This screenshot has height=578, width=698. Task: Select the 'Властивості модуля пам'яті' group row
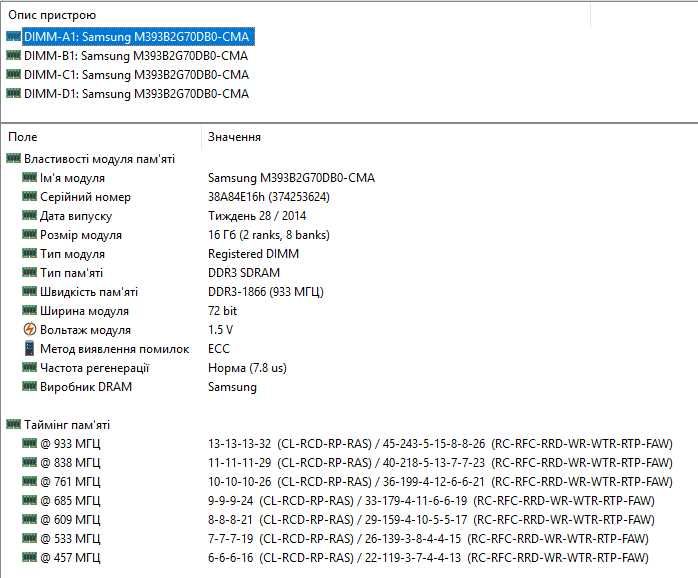(99, 159)
